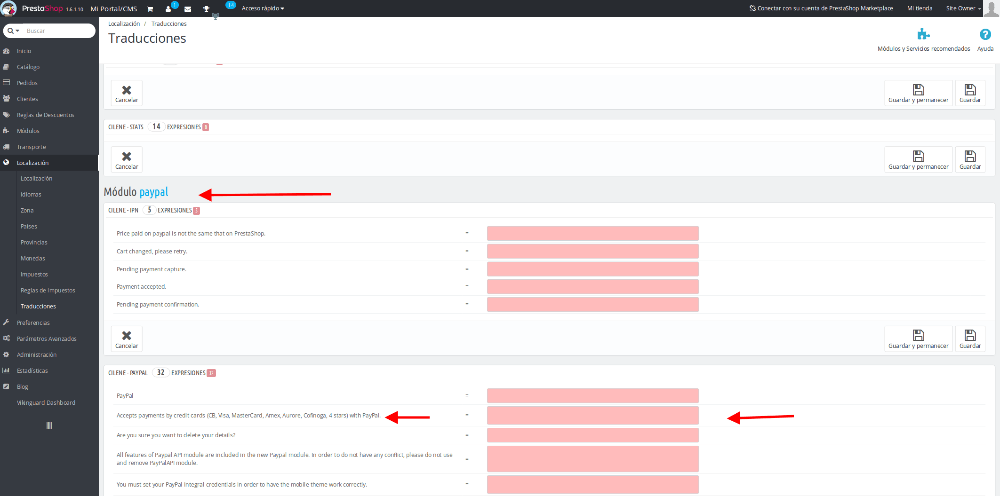Open Impuestos submenu item
This screenshot has height=496, width=1000.
33,274
